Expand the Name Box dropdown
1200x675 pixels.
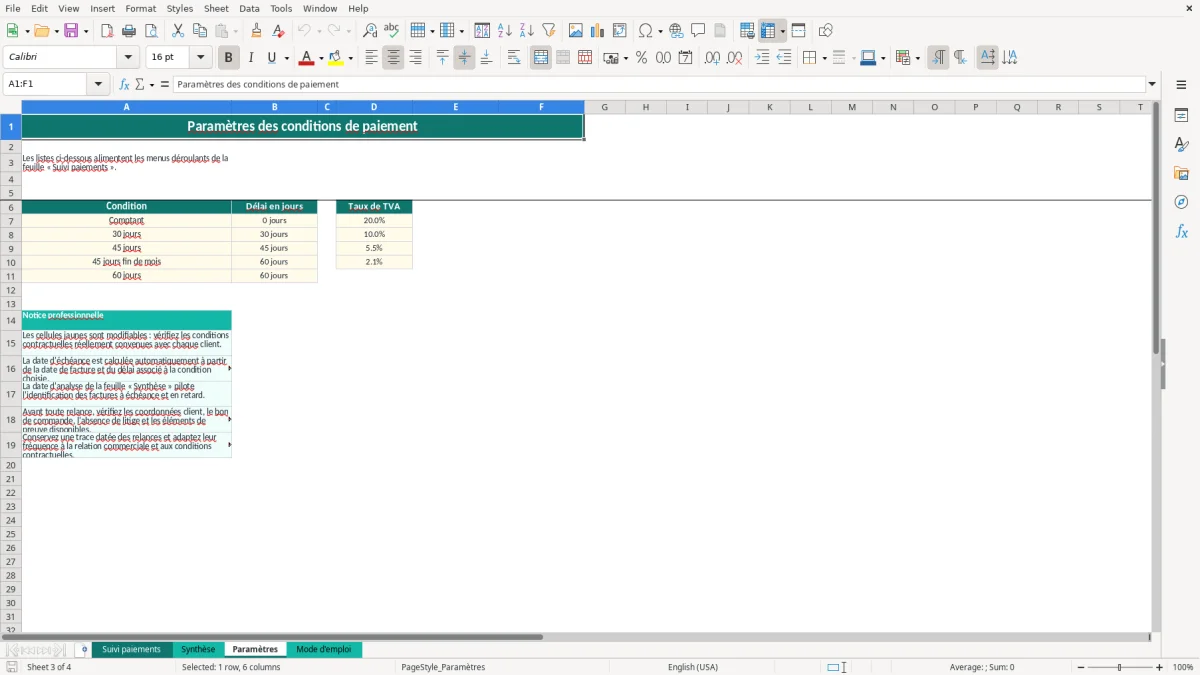coord(99,84)
